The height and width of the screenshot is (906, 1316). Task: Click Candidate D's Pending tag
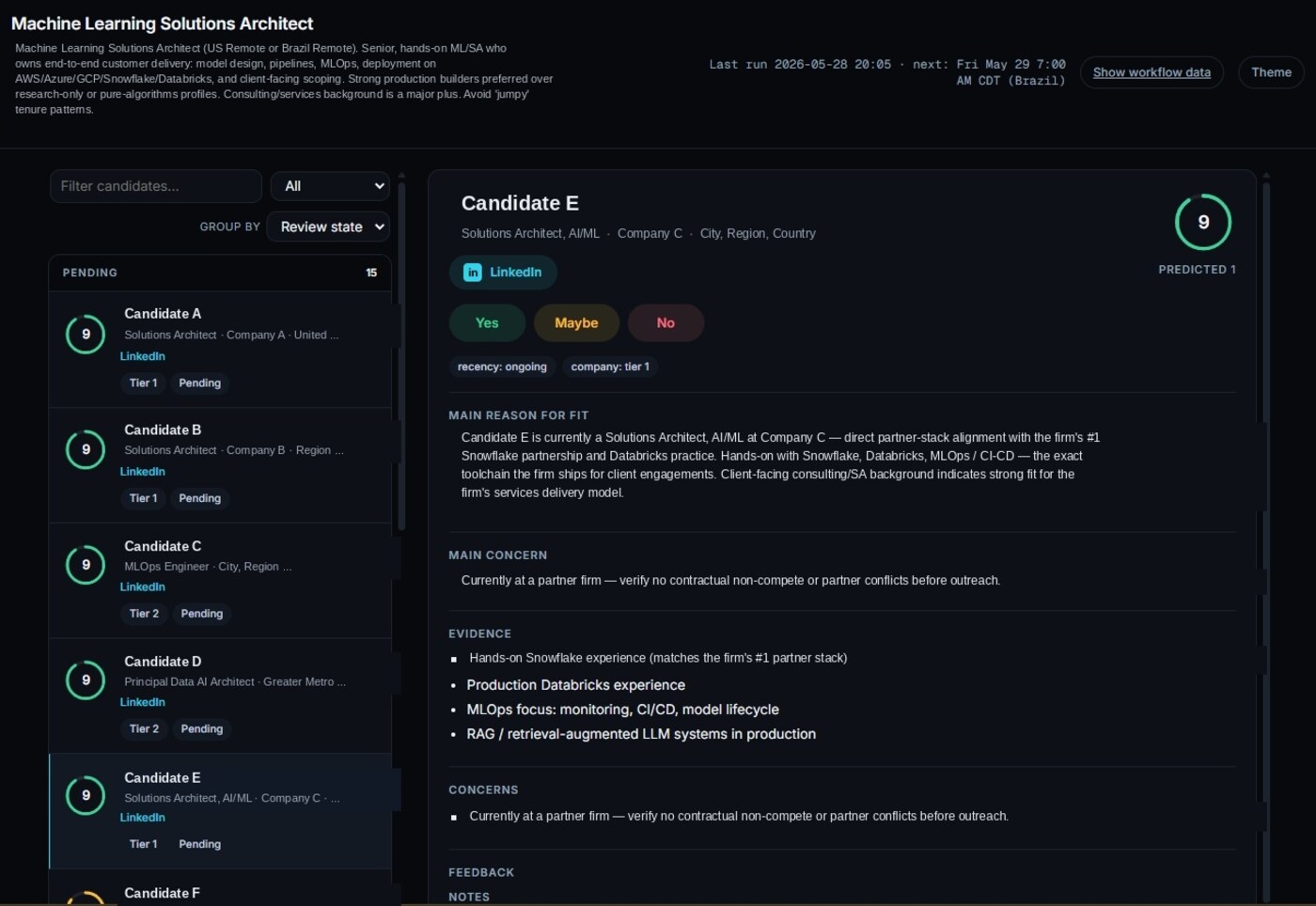pyautogui.click(x=202, y=728)
